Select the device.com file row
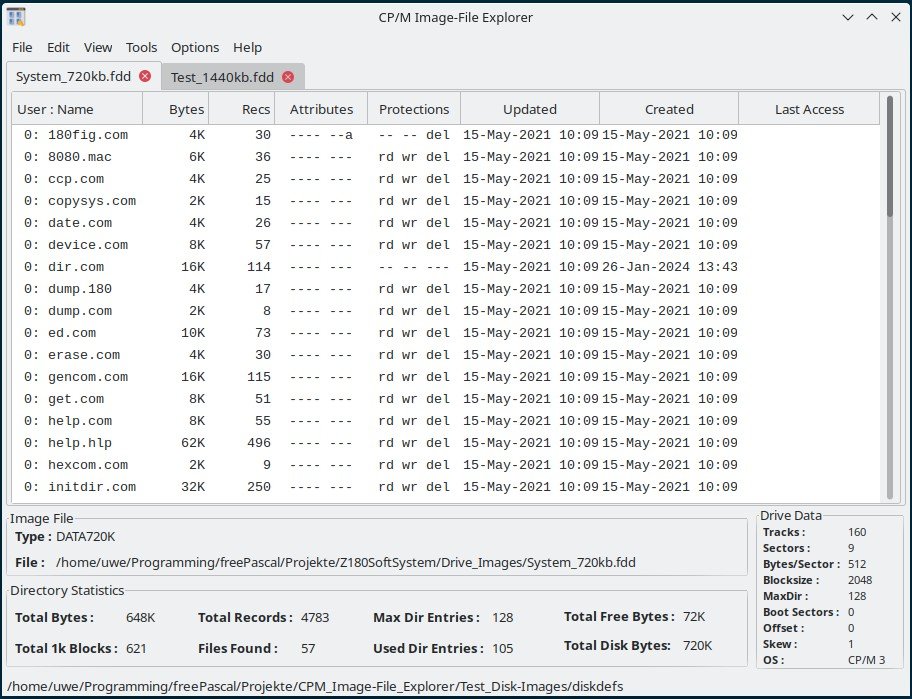The image size is (912, 699). (x=446, y=245)
